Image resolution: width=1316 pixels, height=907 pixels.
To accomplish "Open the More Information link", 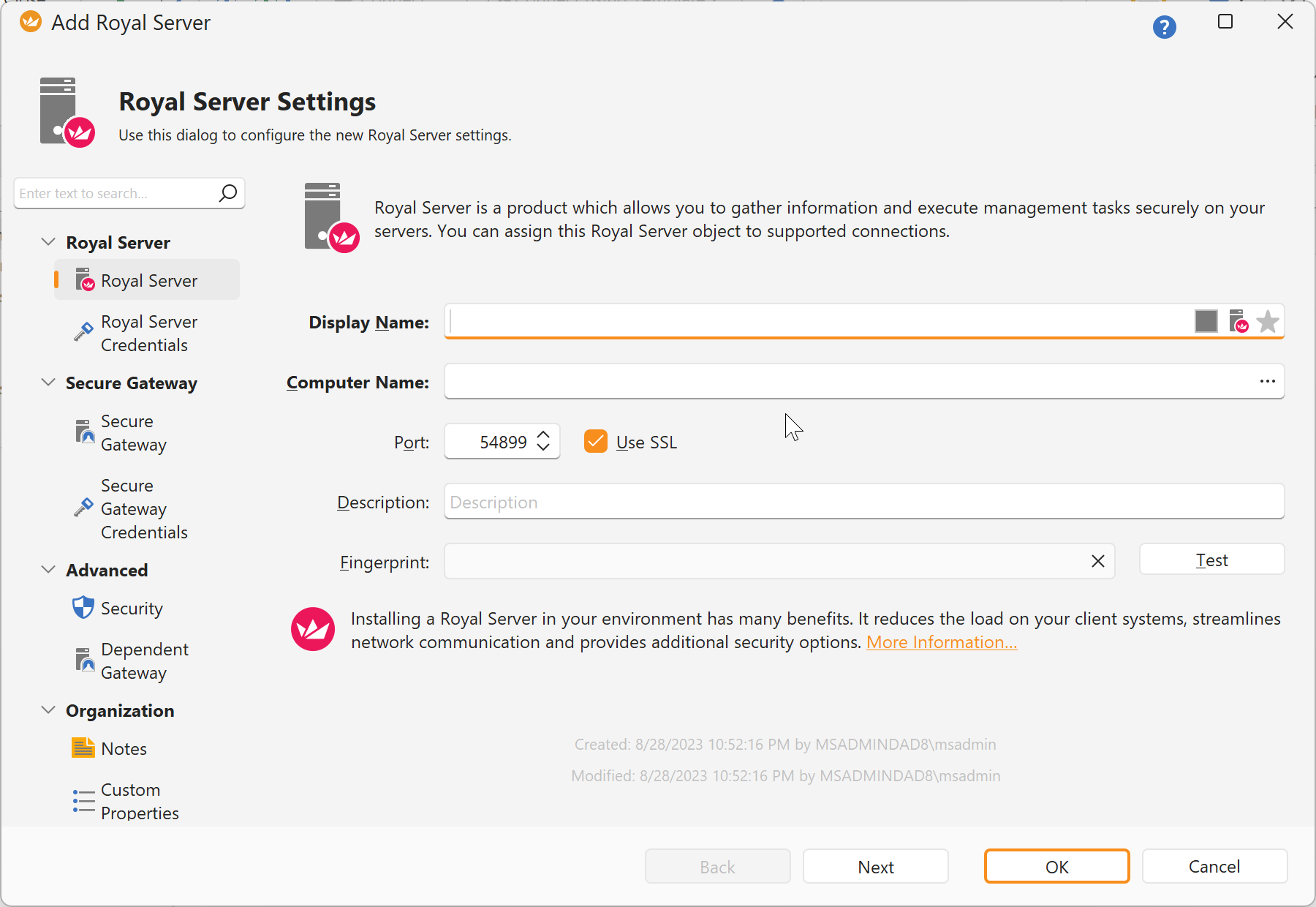I will 942,642.
